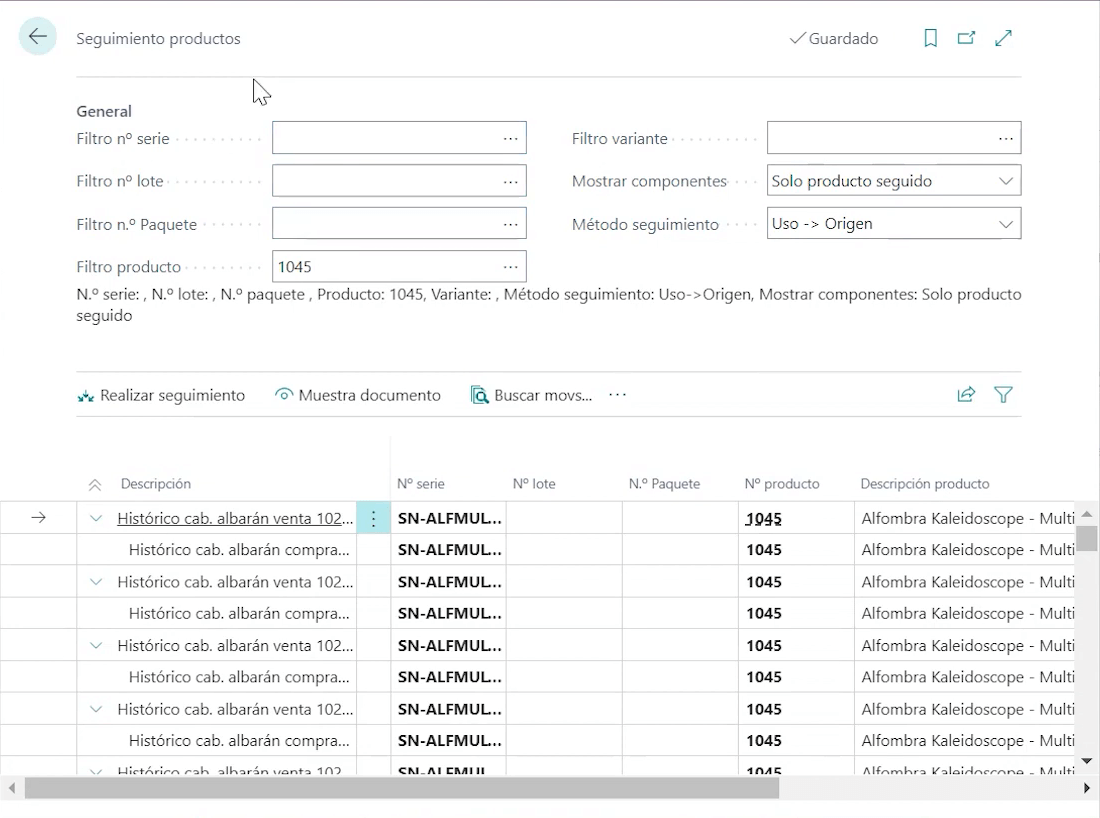The image size is (1100, 818).
Task: Click the horizontal scrollbar of the table
Action: (x=400, y=788)
